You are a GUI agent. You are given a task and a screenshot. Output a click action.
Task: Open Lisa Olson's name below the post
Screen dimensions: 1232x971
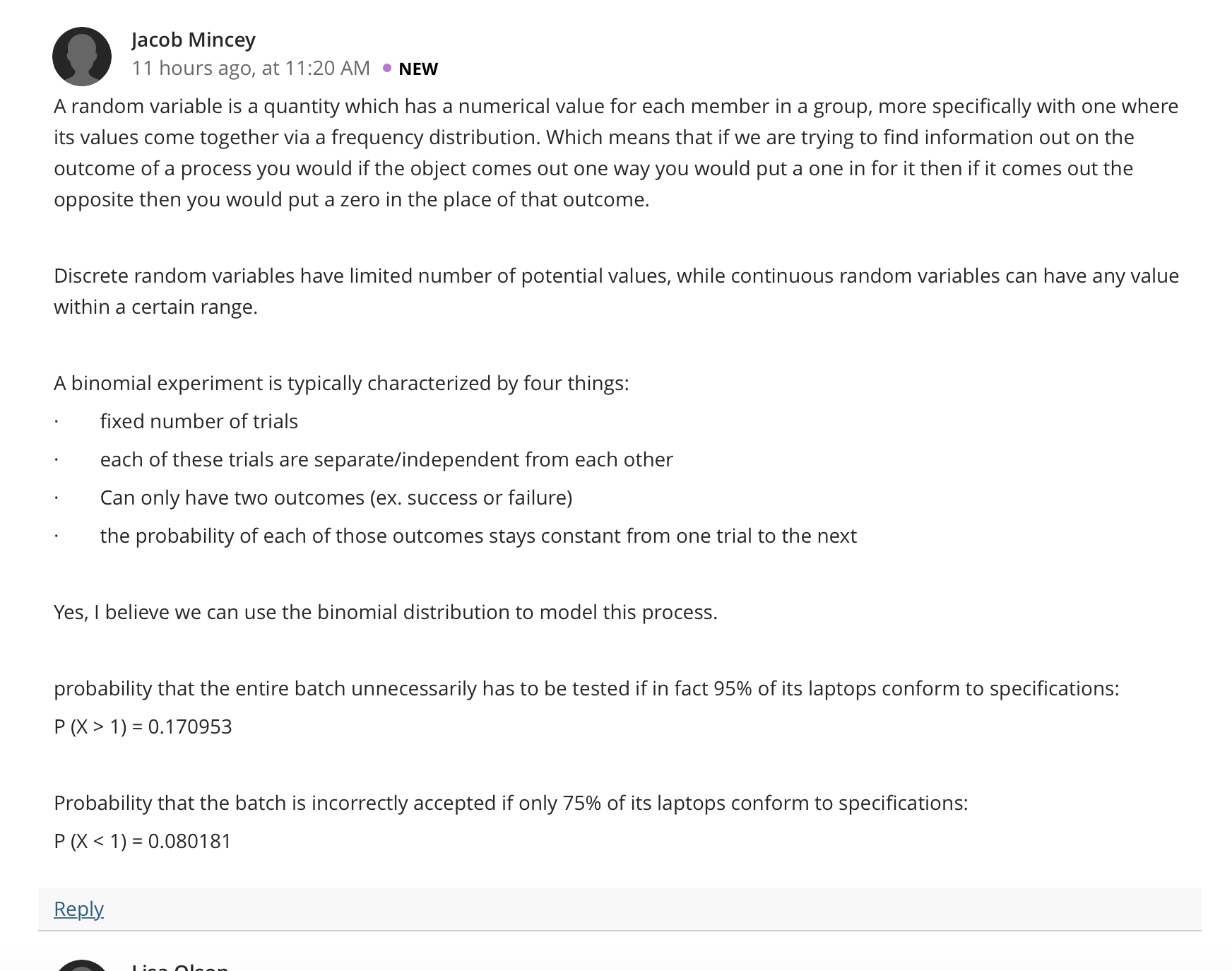[x=179, y=966]
